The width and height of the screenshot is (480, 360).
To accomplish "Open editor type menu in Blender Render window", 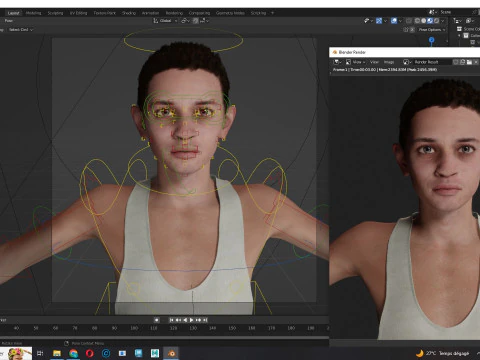I will 337,62.
